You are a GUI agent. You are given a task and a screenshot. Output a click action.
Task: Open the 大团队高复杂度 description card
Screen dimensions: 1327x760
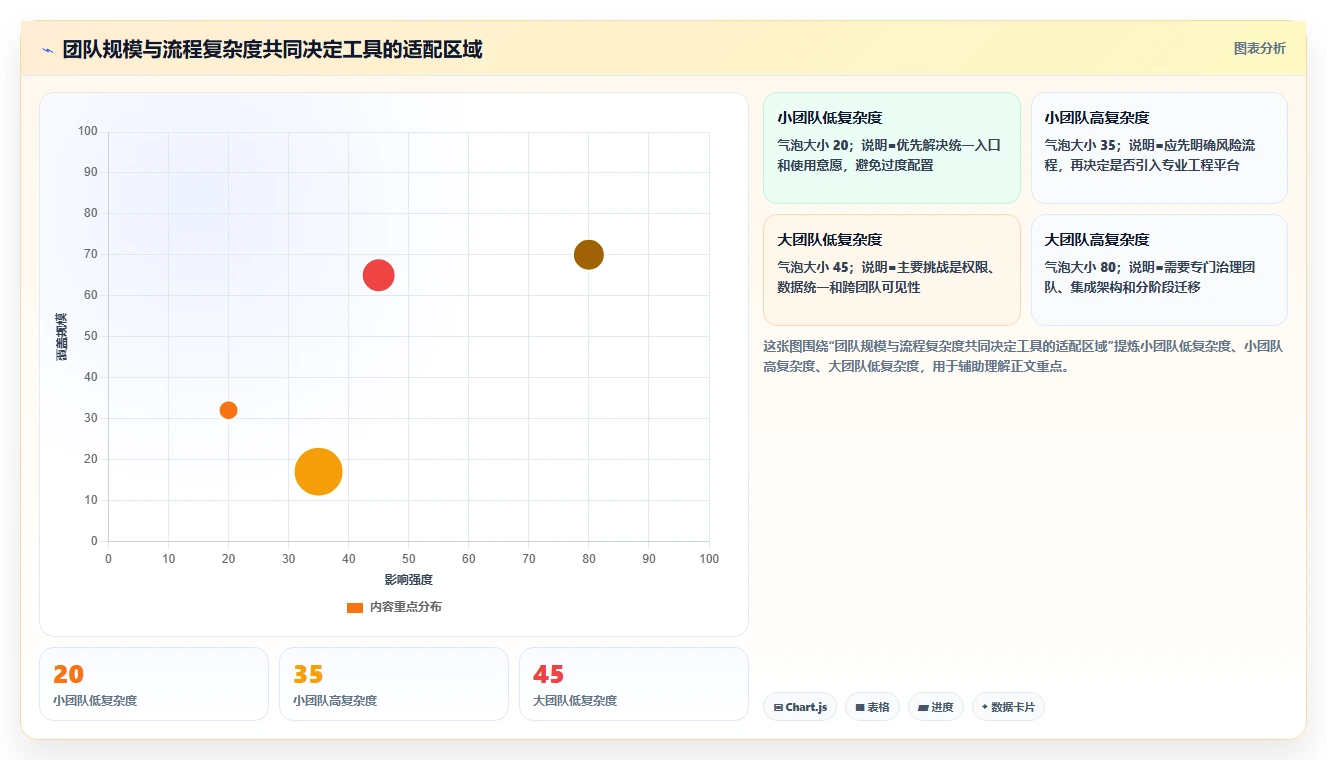[1159, 270]
